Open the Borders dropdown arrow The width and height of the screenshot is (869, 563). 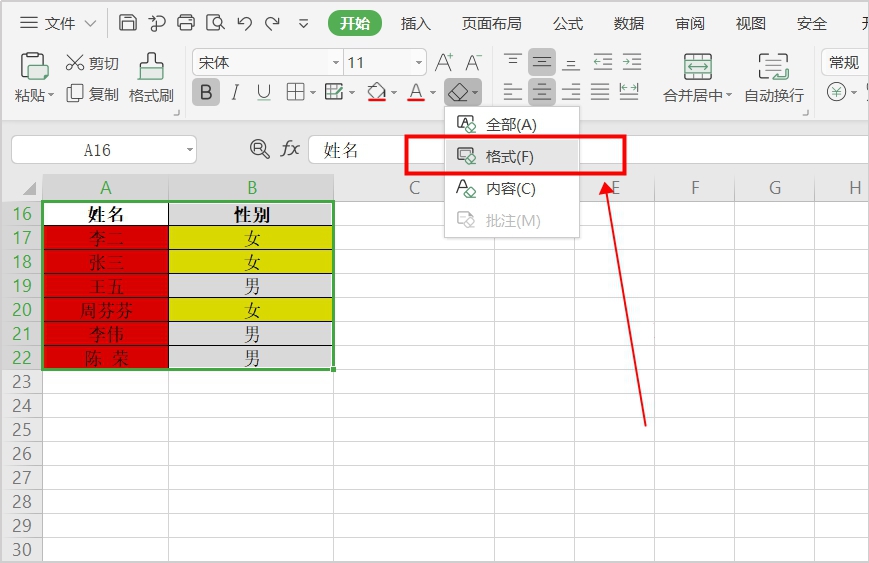313,93
